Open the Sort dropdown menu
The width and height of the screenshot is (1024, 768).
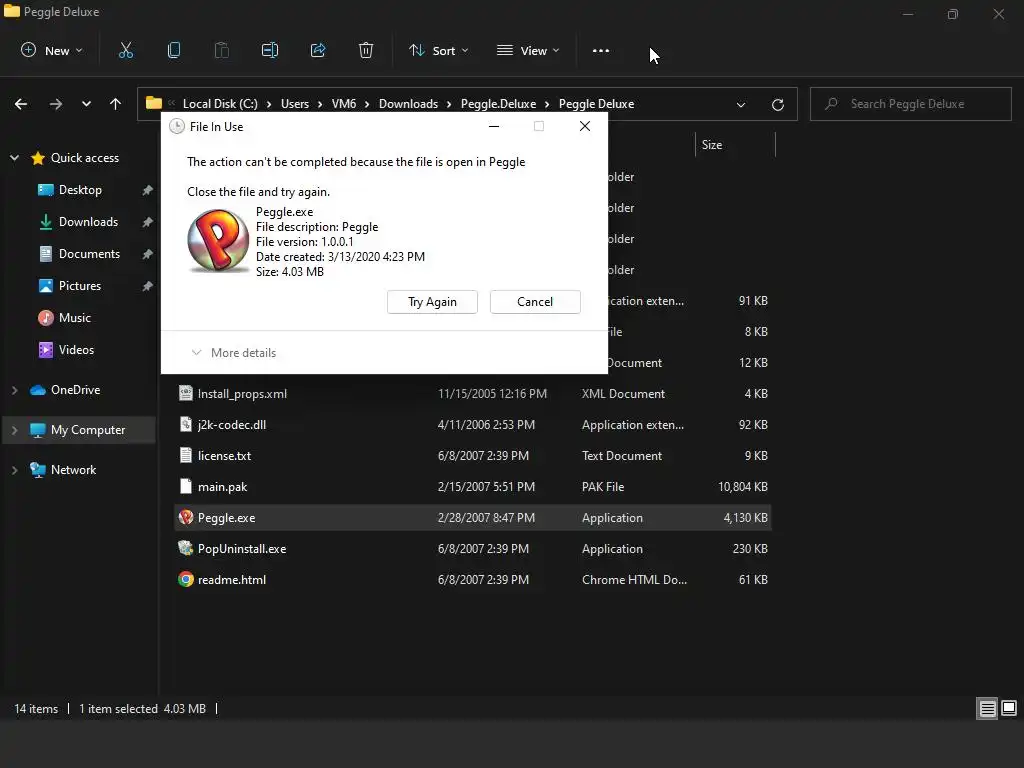coord(439,50)
